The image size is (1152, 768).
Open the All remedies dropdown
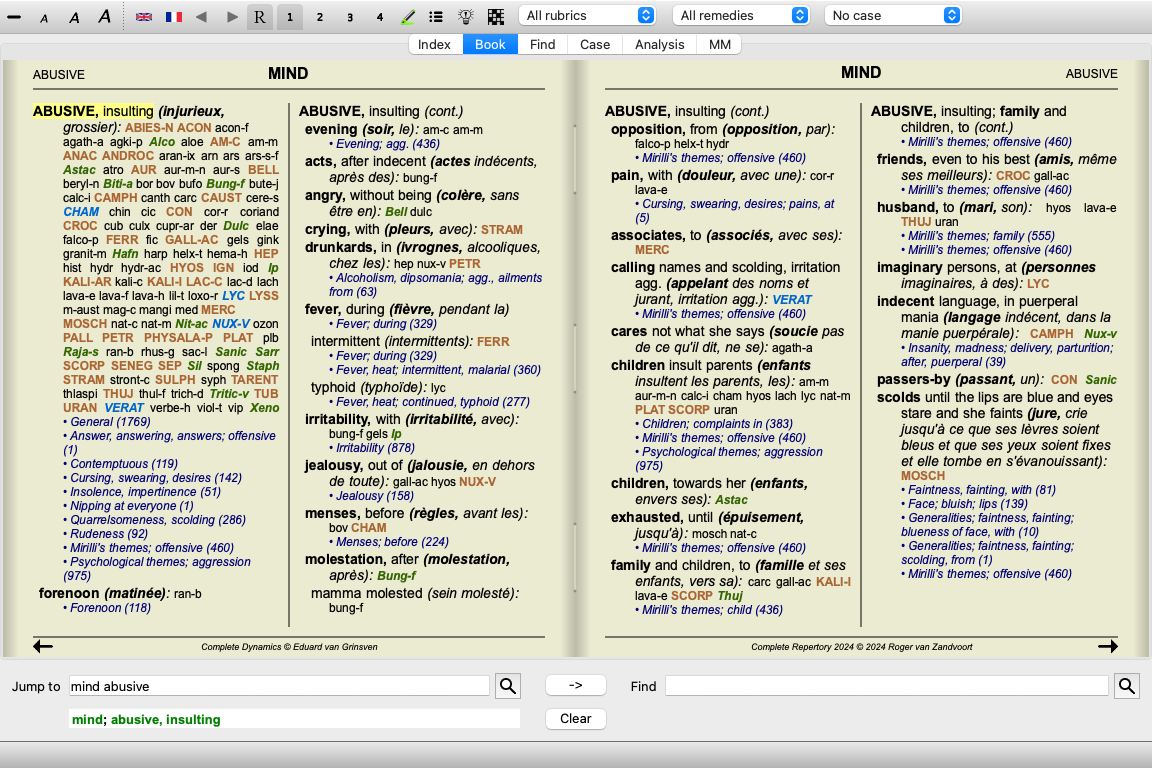click(x=742, y=16)
